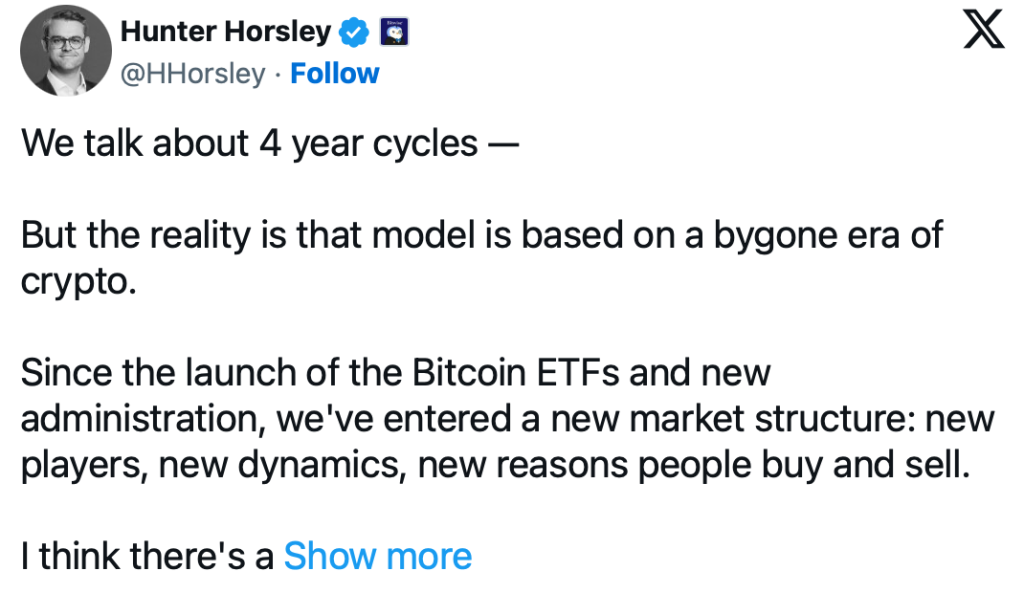Click the word "administration" in the tweet
This screenshot has width=1024, height=593.
[x=137, y=419]
